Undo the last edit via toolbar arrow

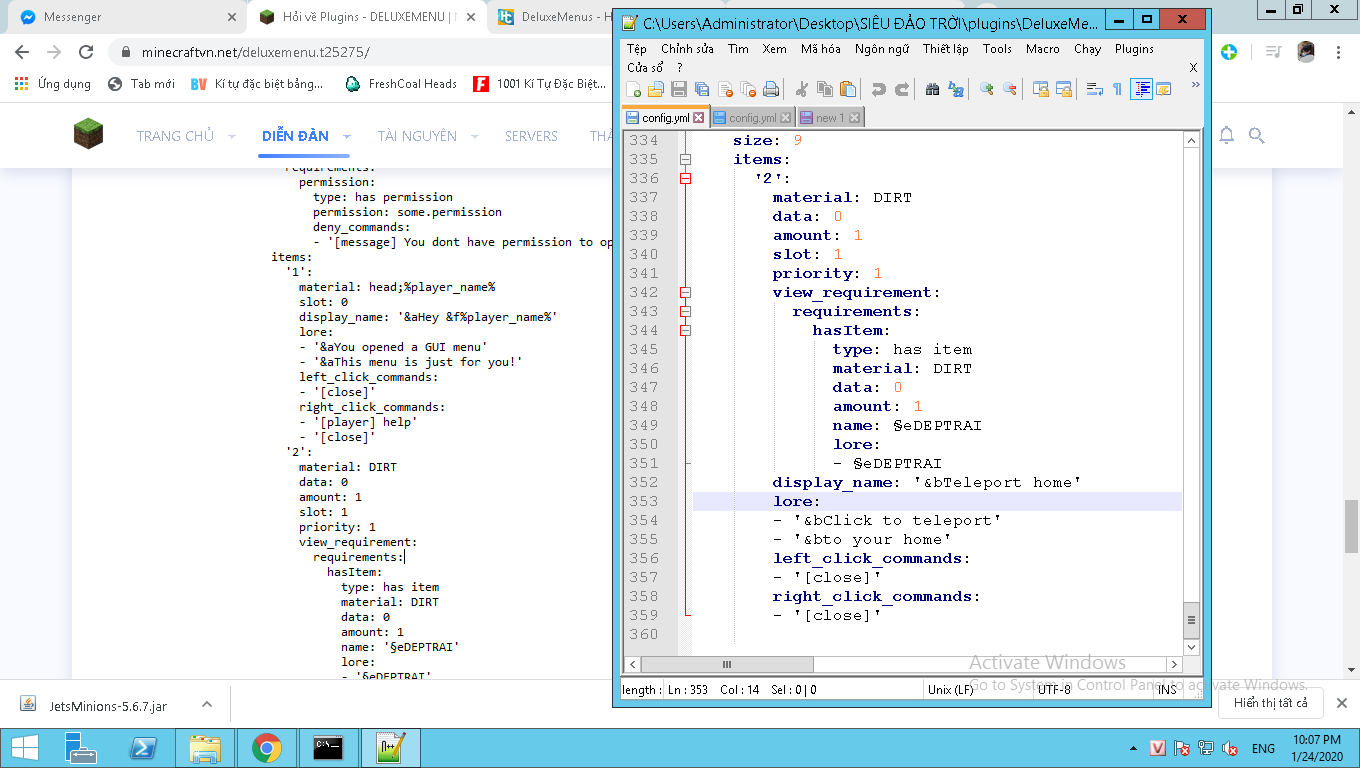(x=879, y=90)
